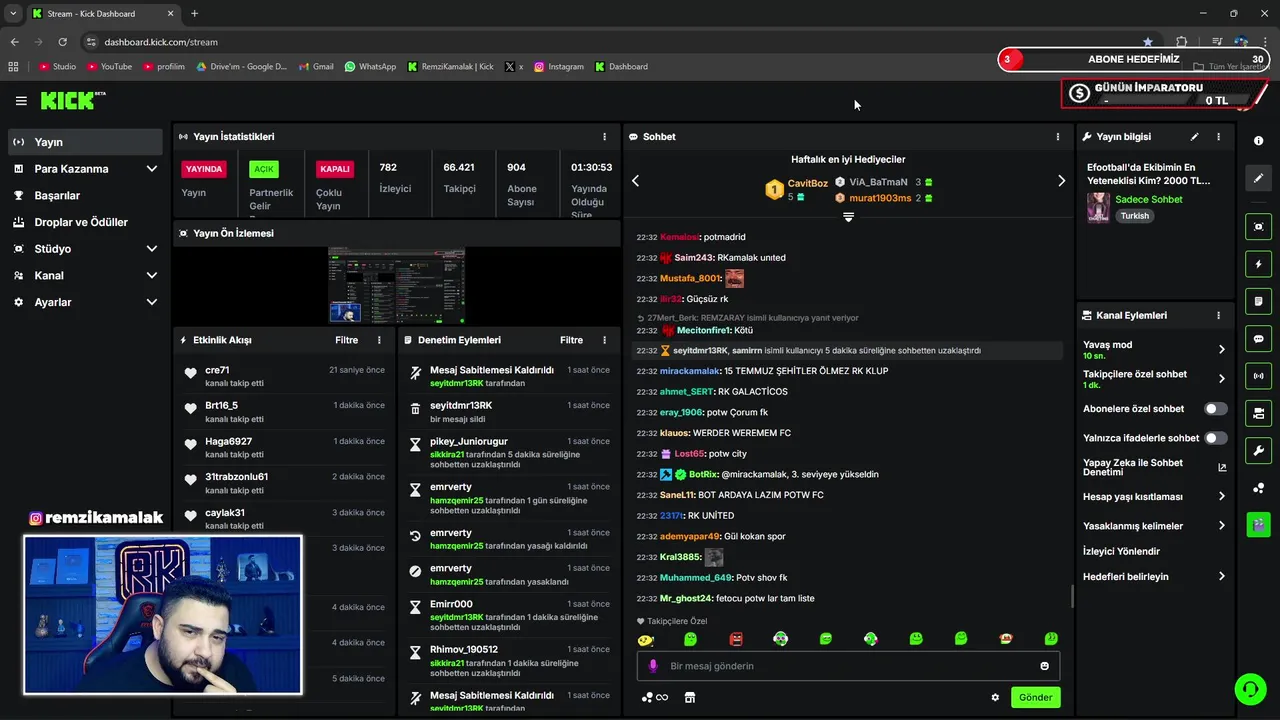
Task: Click Sadece Sohbet category link
Action: 1148,200
